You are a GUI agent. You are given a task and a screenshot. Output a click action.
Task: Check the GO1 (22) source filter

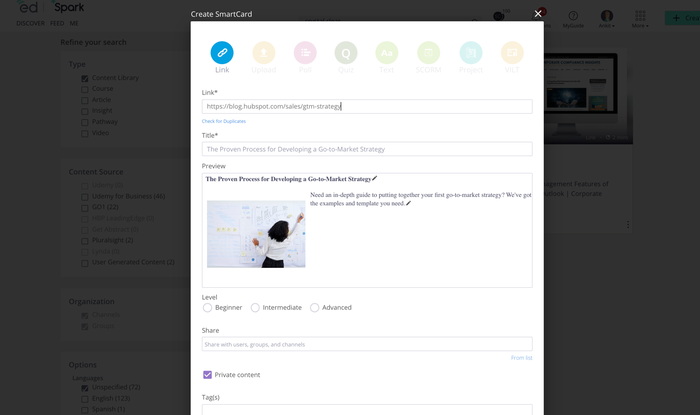click(x=85, y=208)
